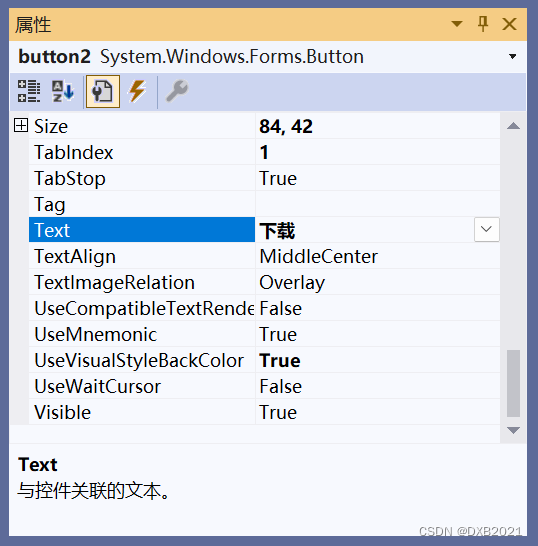Click the Size value 84, 42
The image size is (538, 546).
378,126
